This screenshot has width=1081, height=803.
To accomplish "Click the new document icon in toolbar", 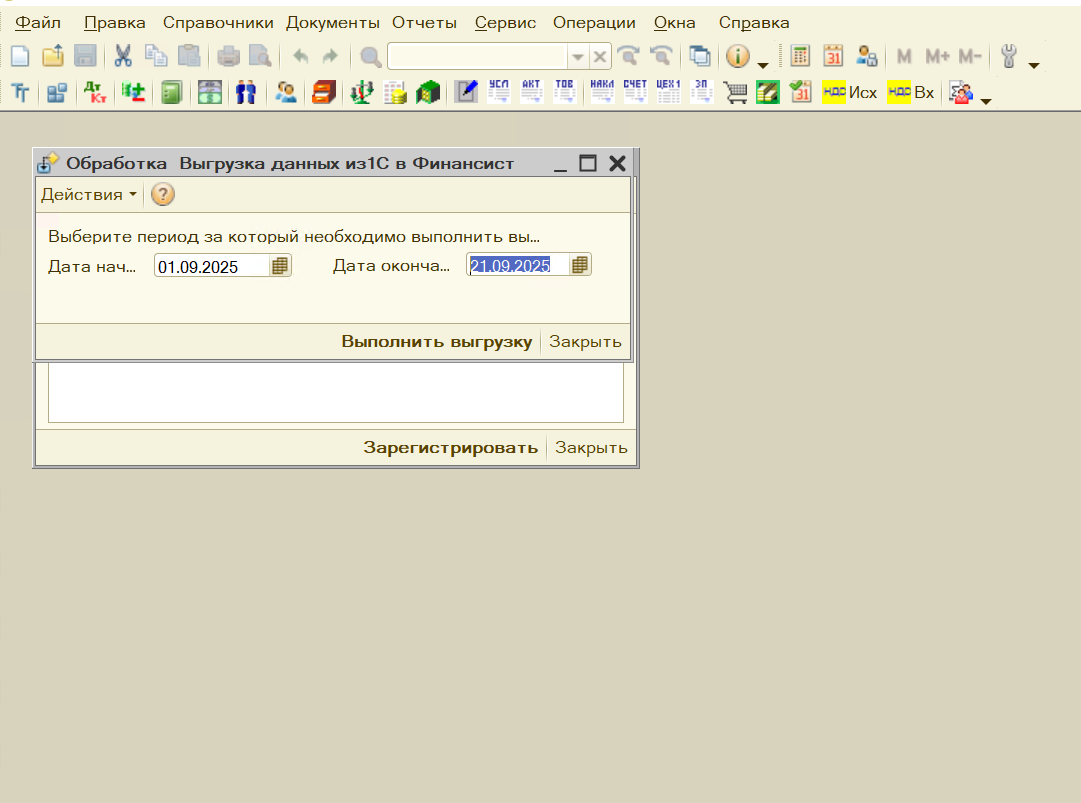I will point(20,57).
